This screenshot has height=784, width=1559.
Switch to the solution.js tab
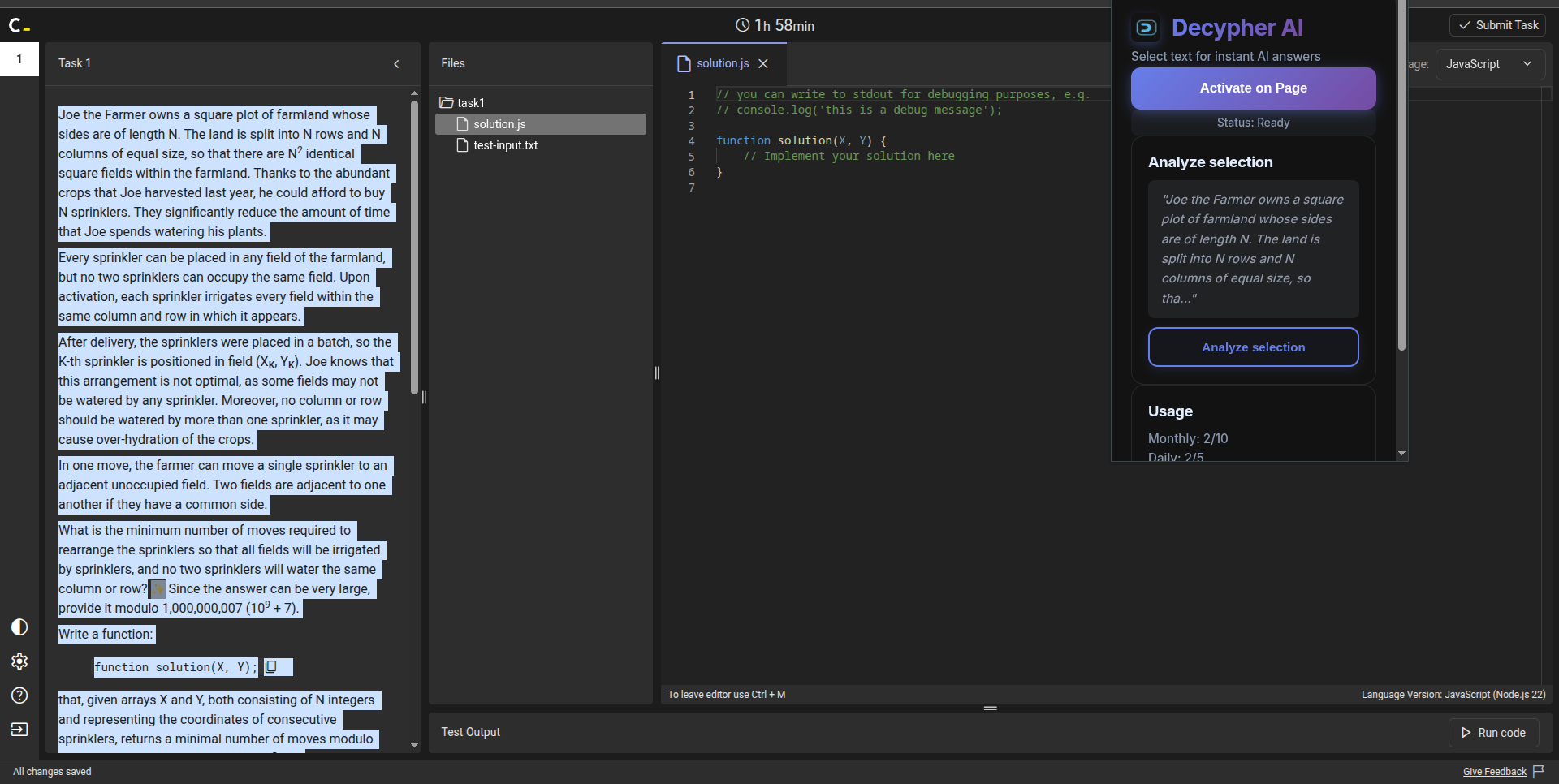click(723, 63)
